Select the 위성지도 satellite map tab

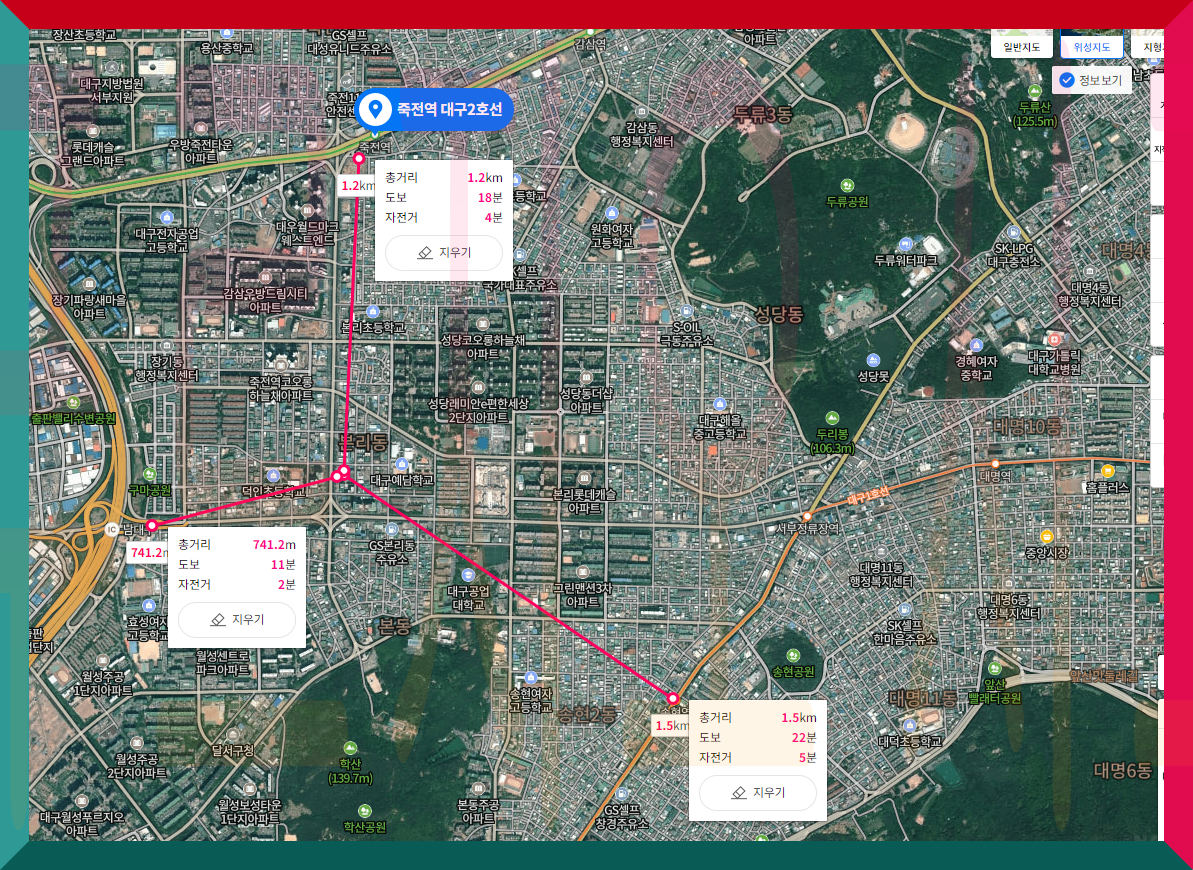pos(1091,47)
